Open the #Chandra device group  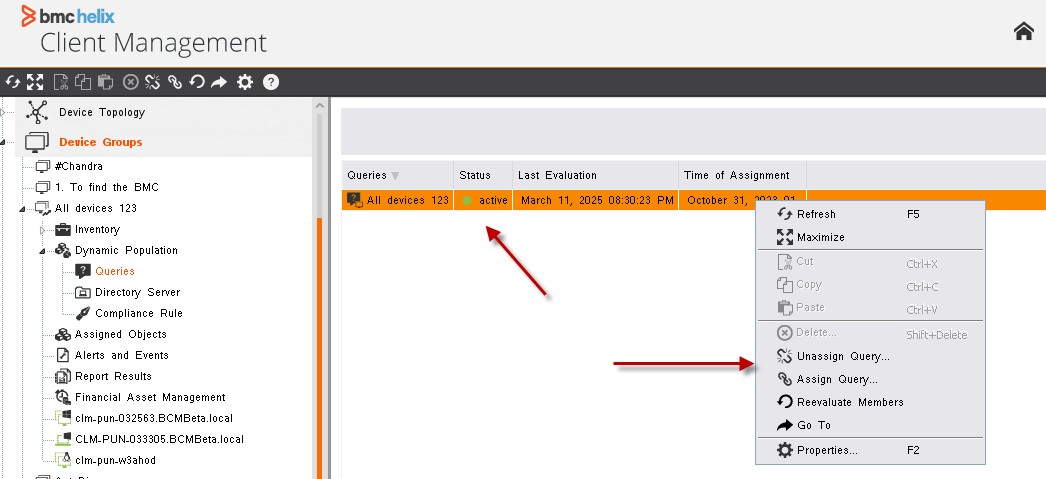coord(79,166)
